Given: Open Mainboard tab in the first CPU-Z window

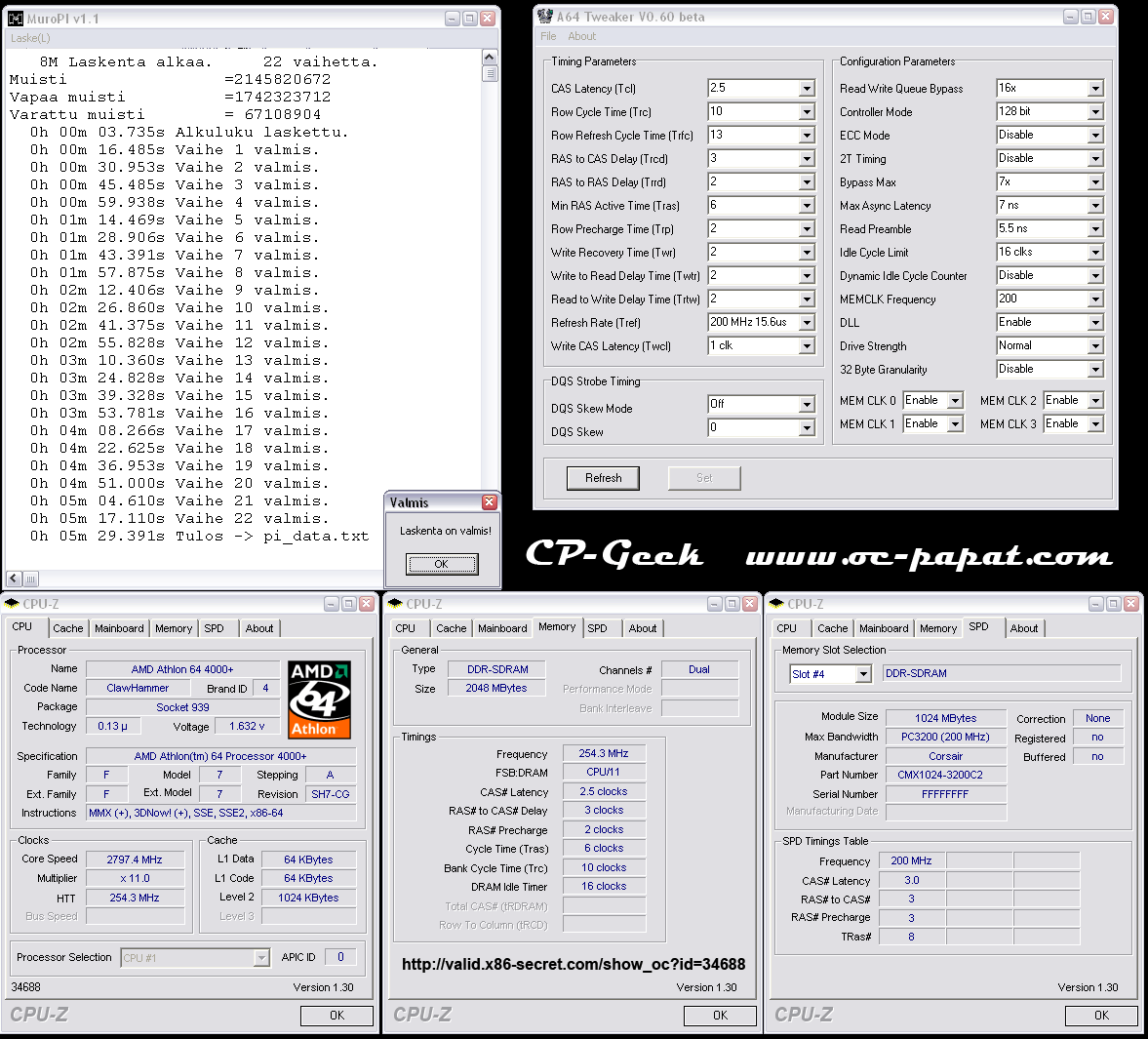Looking at the screenshot, I should (119, 628).
